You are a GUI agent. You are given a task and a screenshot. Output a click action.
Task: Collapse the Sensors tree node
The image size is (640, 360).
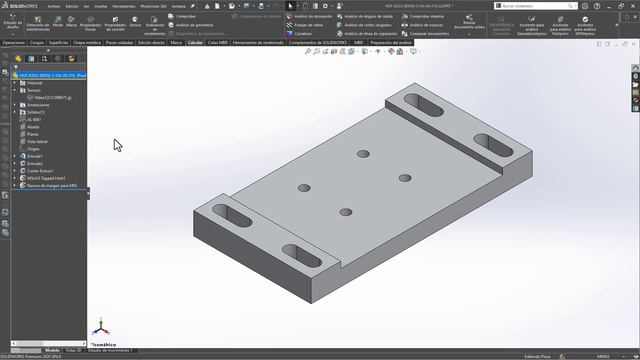pos(15,90)
